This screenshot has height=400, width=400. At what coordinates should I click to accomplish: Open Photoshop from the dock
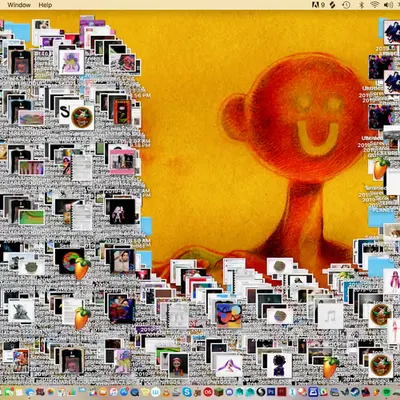point(271,392)
